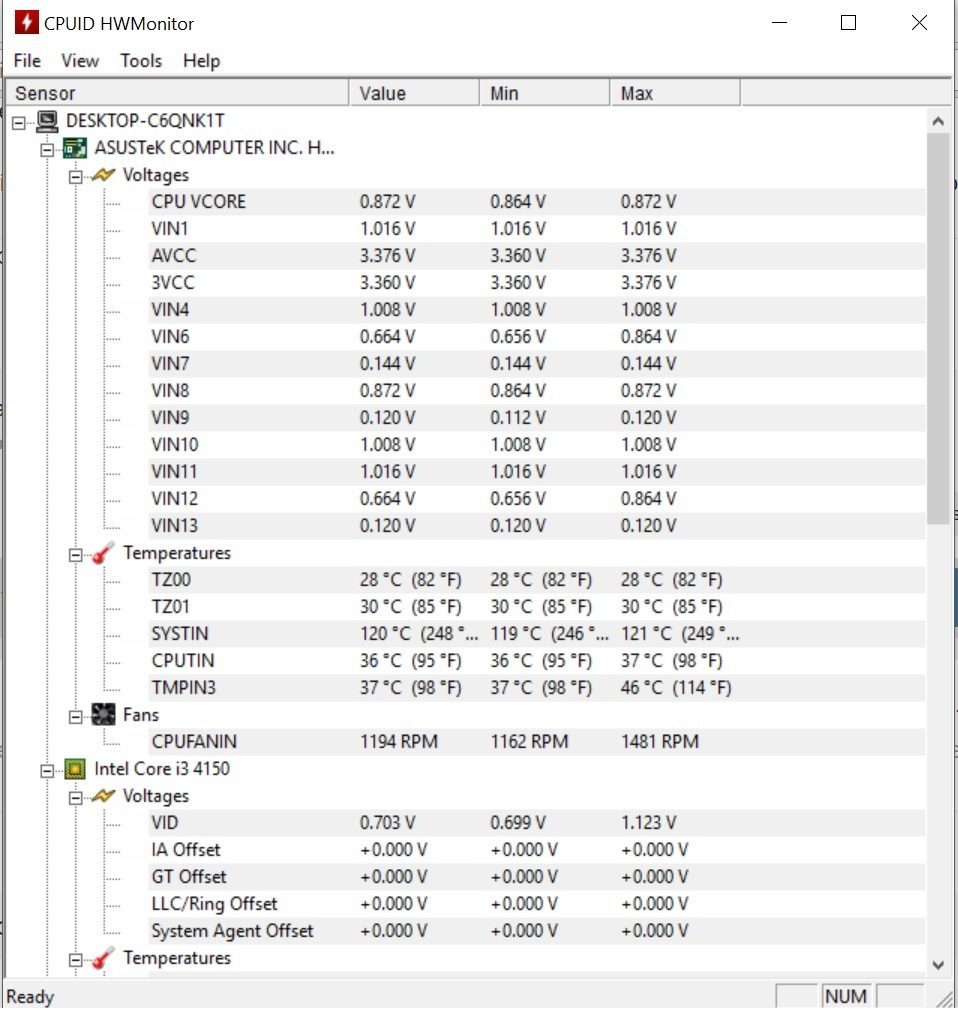Open the Tools menu
958x1010 pixels.
click(x=141, y=61)
